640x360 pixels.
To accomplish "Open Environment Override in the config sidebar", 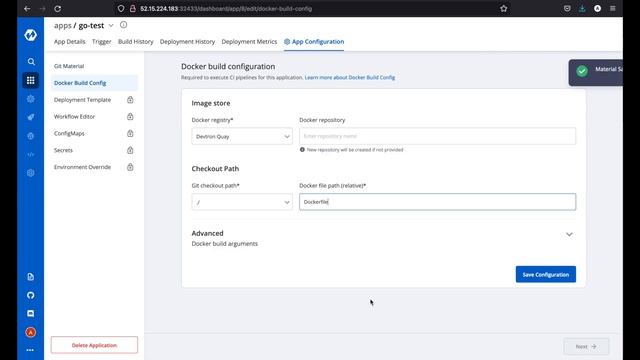I will [x=82, y=167].
